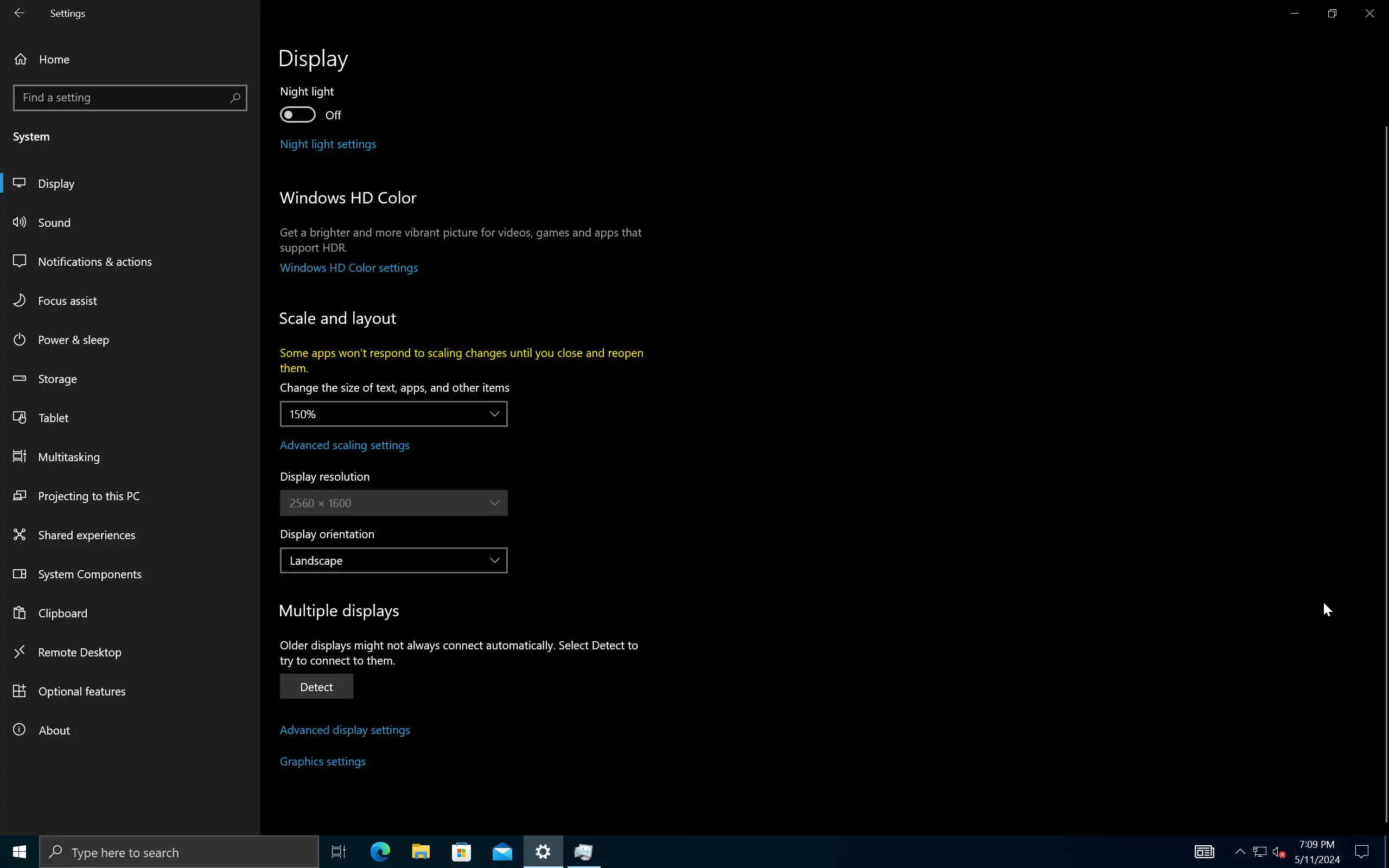Click the Clipboard icon in sidebar
This screenshot has width=1389, height=868.
20,612
